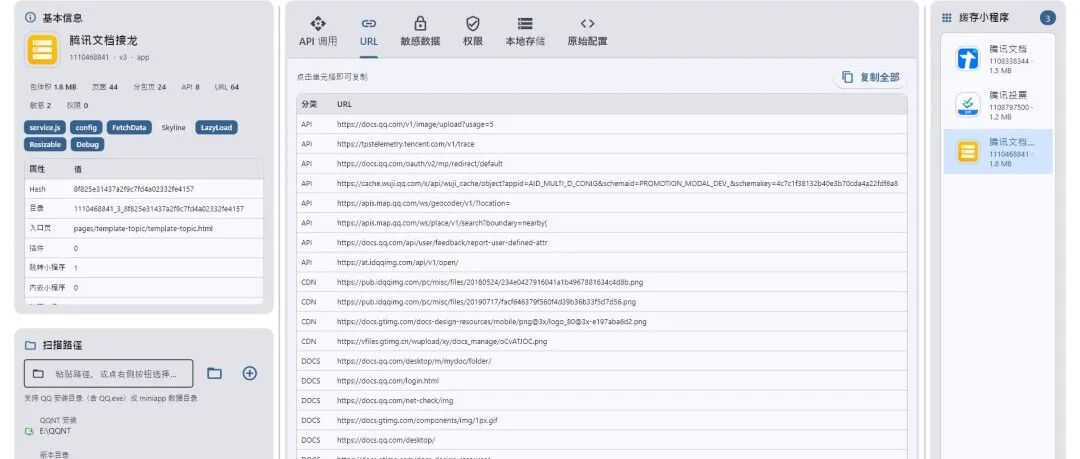Copy the apis.map.qq.com geocoder URL cell

(423, 203)
